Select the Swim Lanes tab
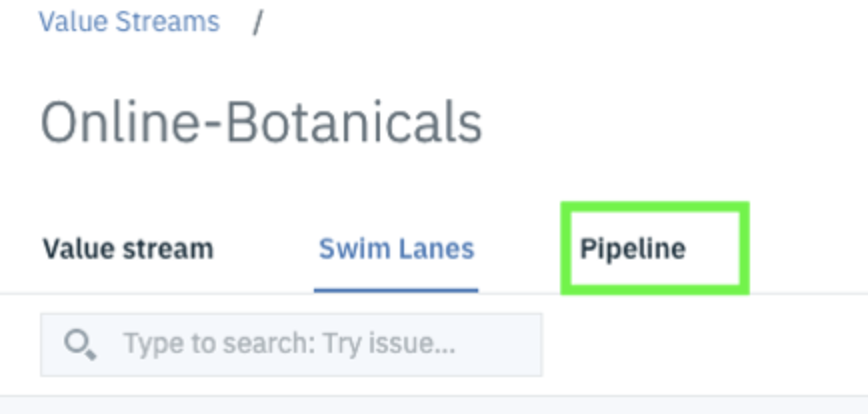Screen dimensions: 868x414 point(396,248)
